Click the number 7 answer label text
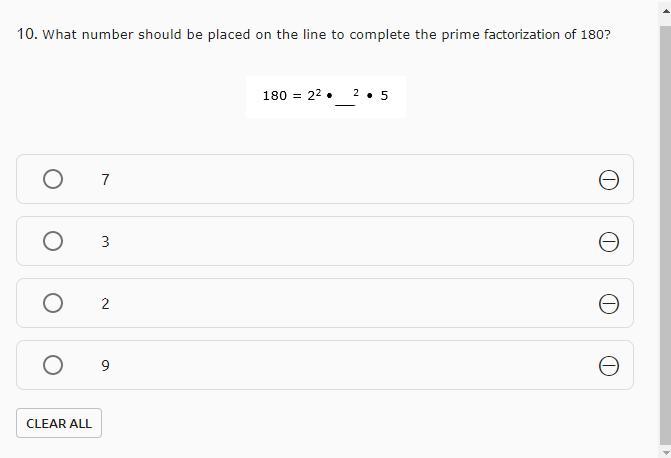Screen dimensions: 671x458 [105, 180]
